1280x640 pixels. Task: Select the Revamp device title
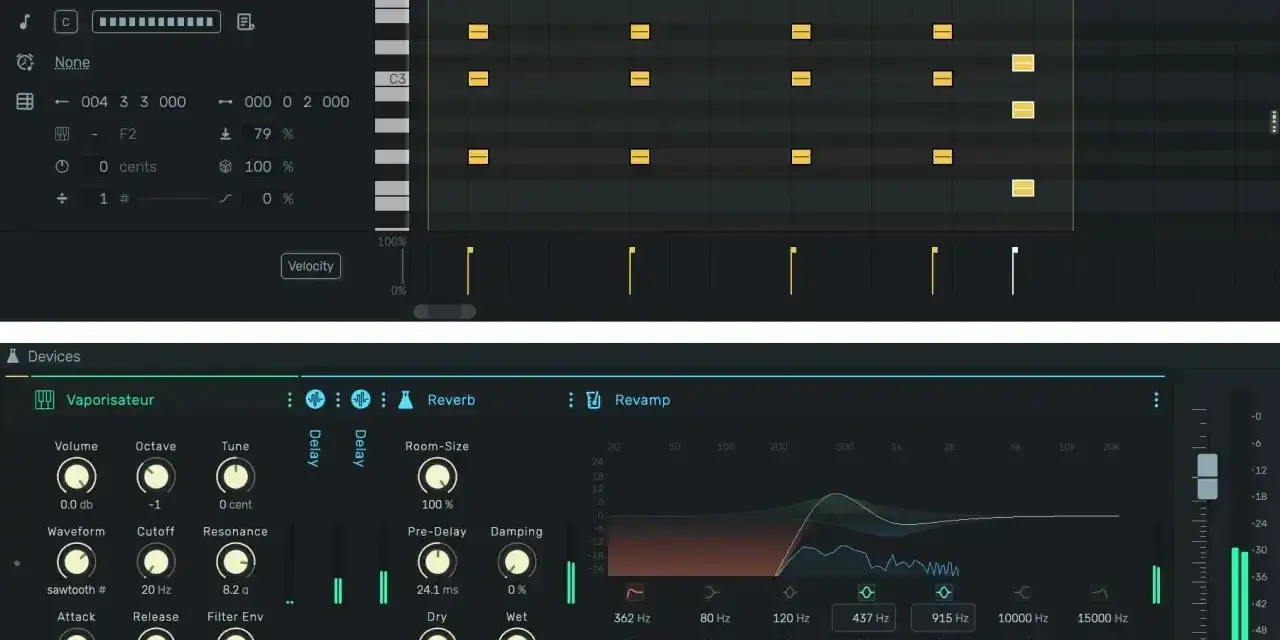(x=642, y=400)
